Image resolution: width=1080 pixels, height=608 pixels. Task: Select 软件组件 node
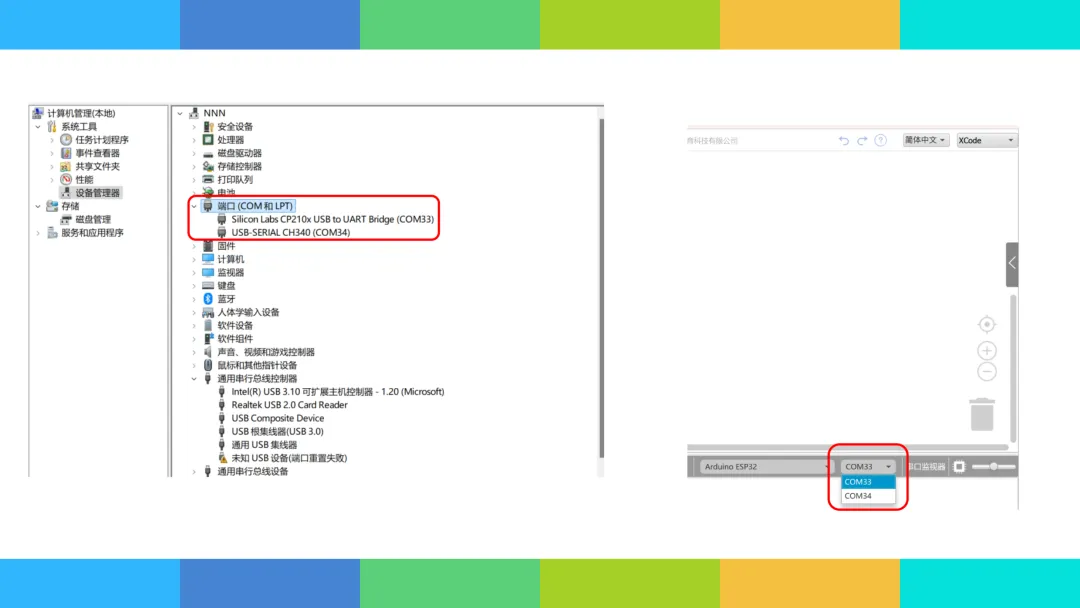[235, 339]
